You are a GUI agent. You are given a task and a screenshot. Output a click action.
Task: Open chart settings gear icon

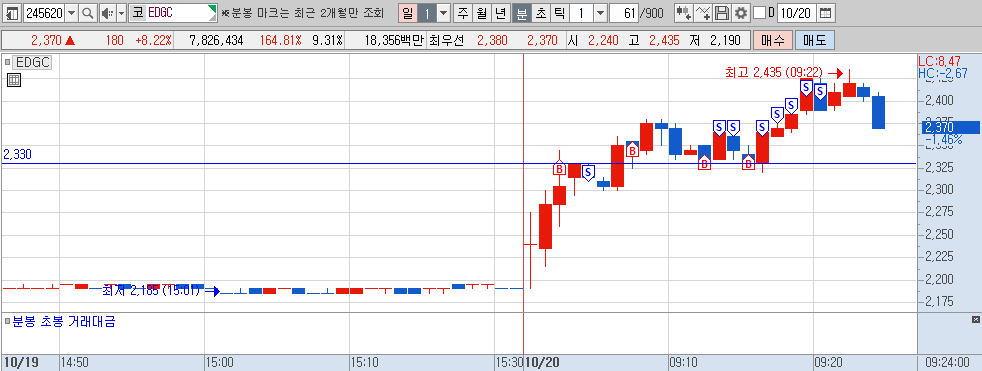(741, 13)
